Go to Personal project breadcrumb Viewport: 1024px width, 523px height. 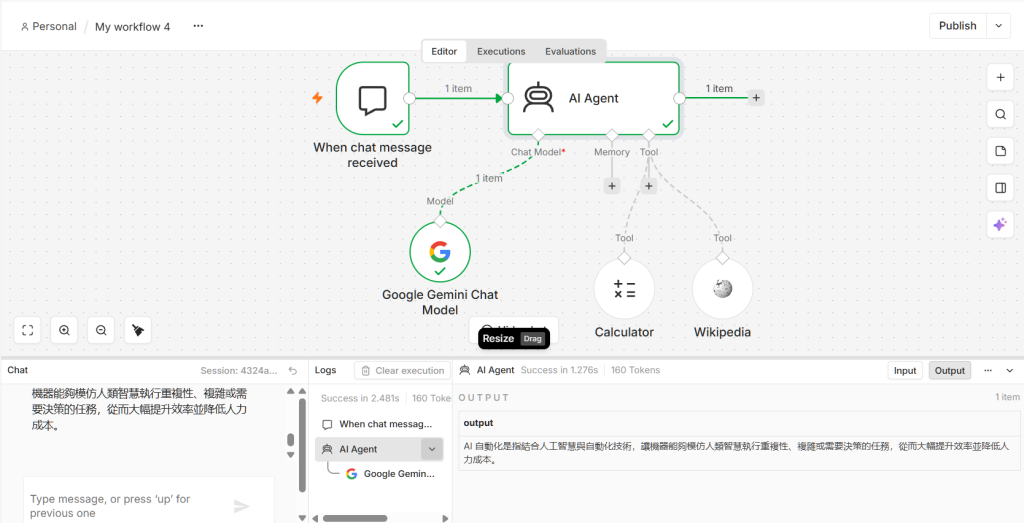48,27
